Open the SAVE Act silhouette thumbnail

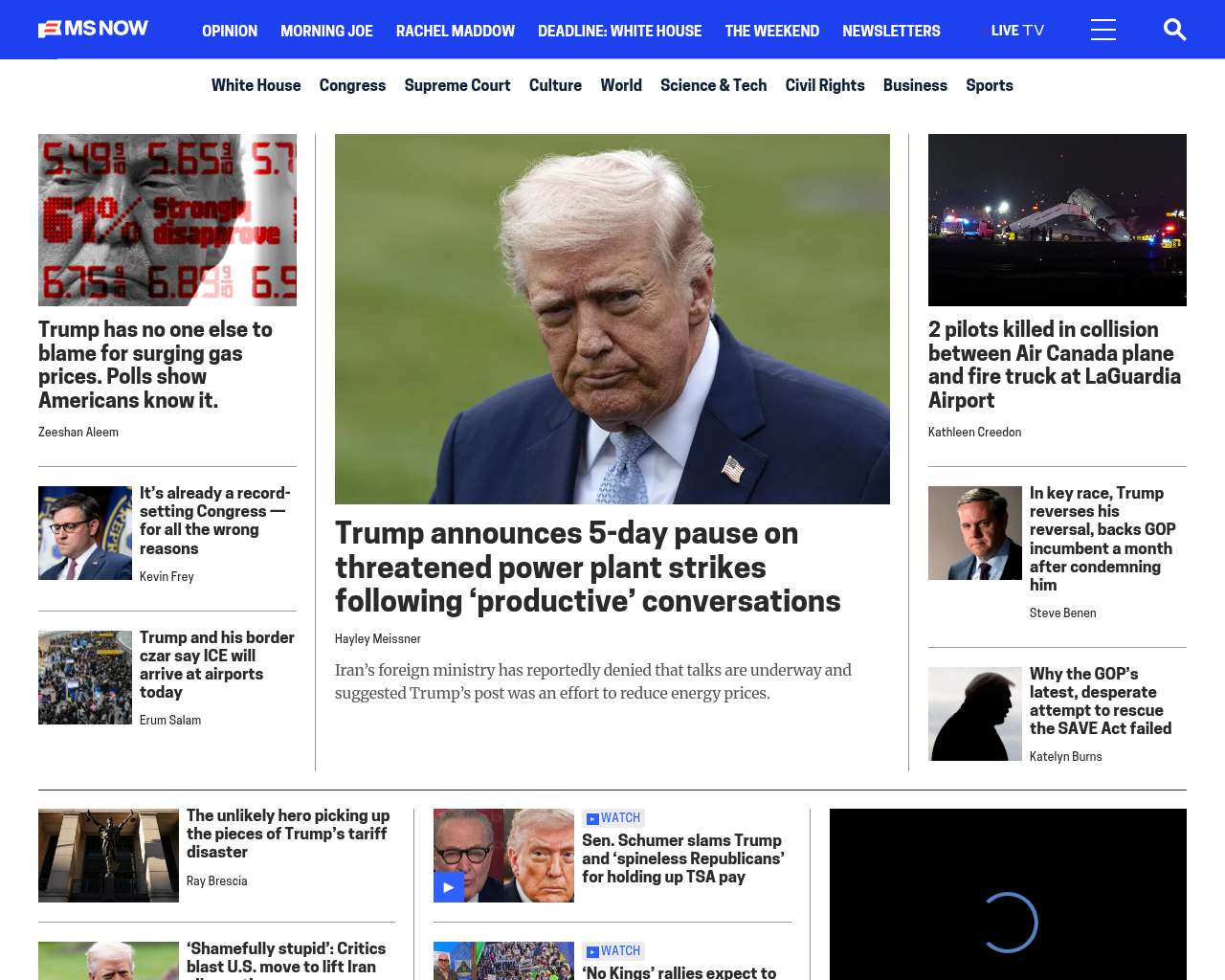974,714
